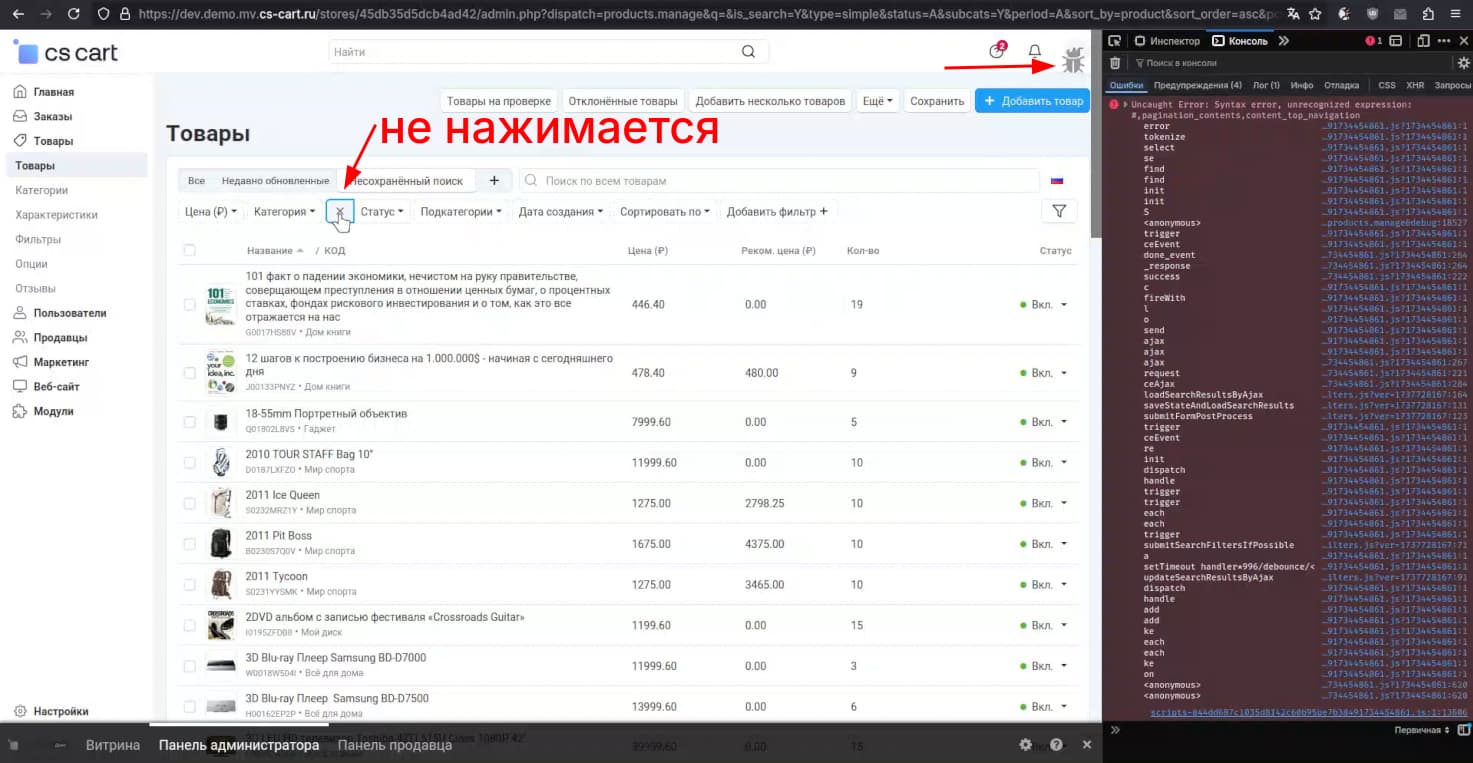Screen dimensions: 1473x763
Task: Toggle the Предупреждения (4) console filter
Action: coord(1197,85)
